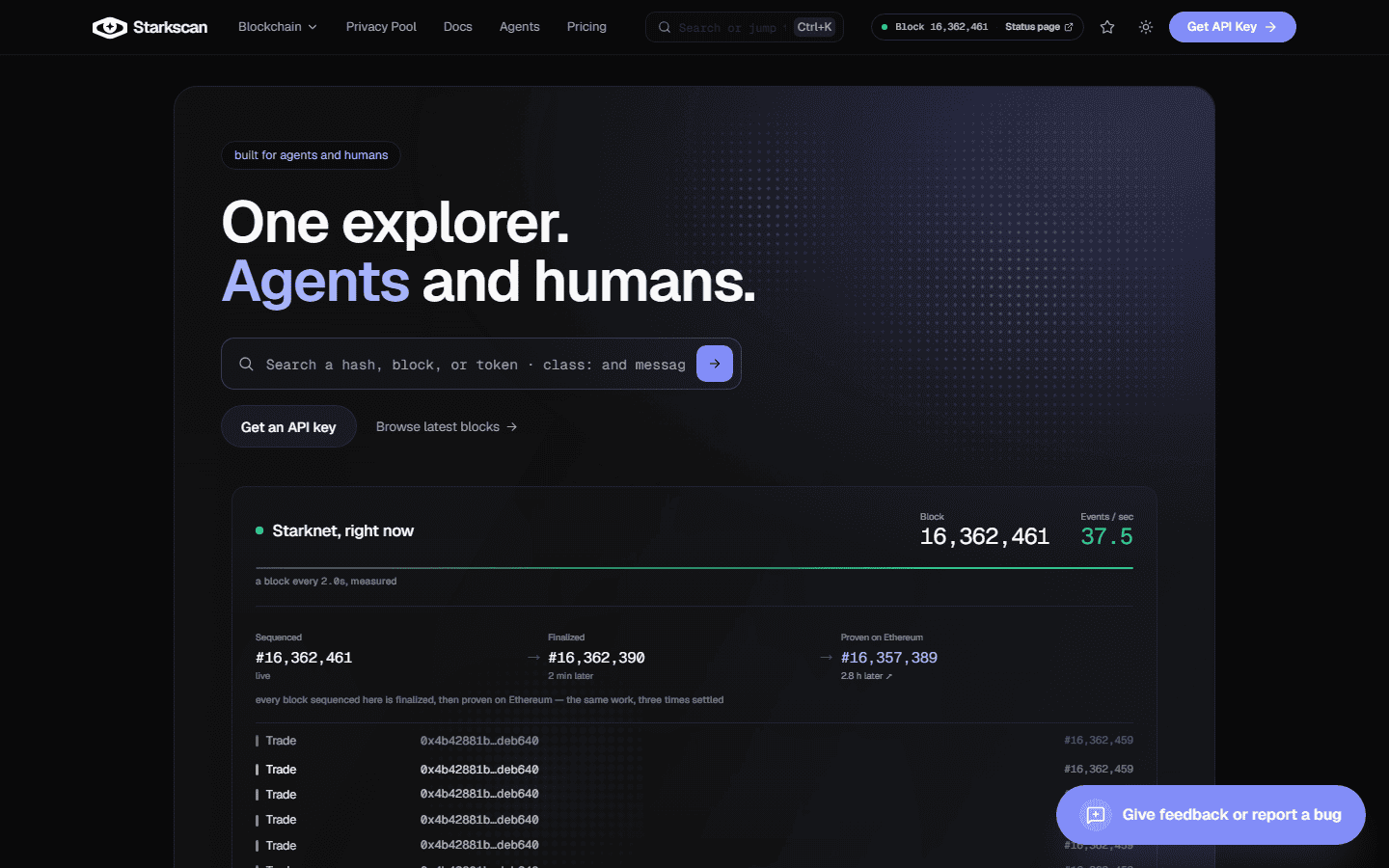Click the "built for agents and humans" badge
1389x868 pixels.
(311, 155)
